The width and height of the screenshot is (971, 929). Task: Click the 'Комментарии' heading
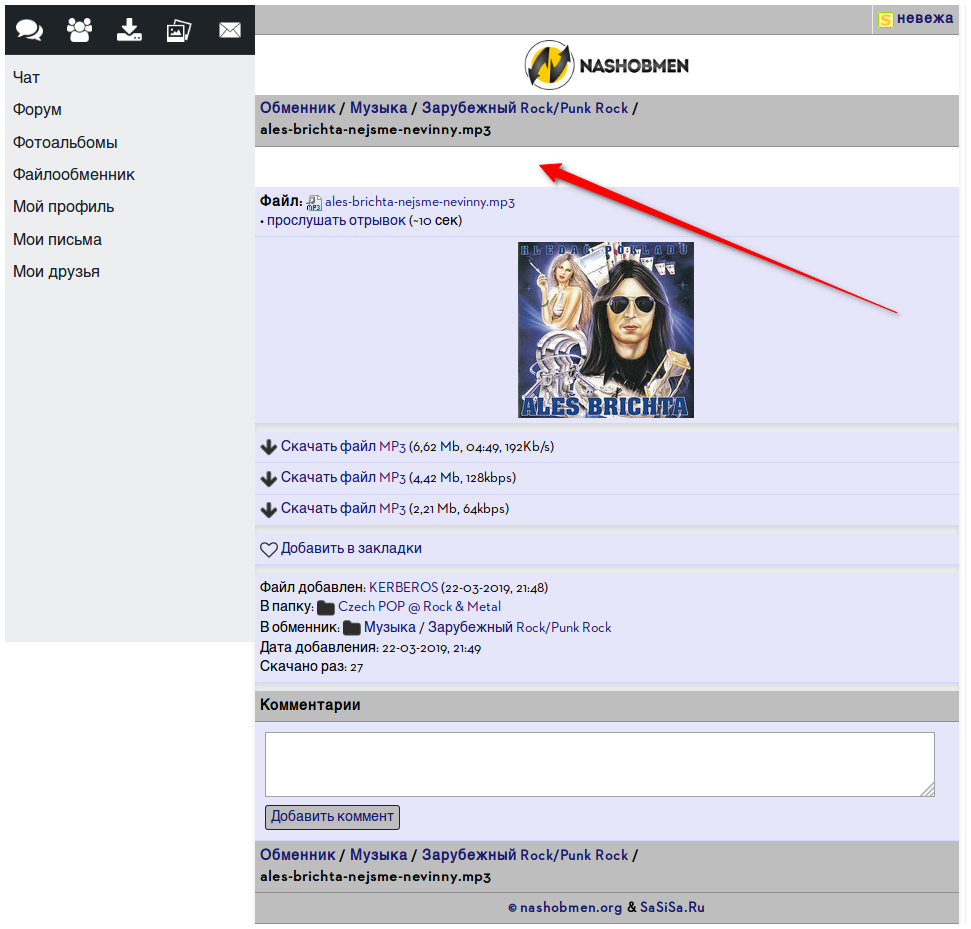click(x=310, y=705)
